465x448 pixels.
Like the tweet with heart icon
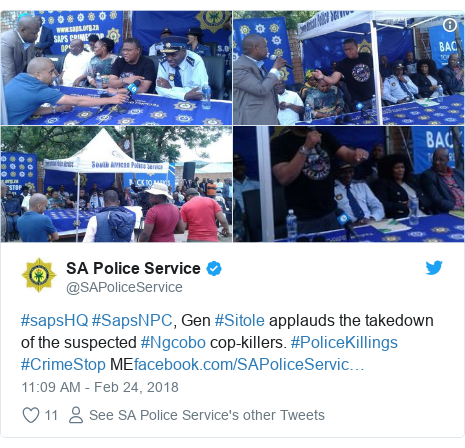point(31,415)
